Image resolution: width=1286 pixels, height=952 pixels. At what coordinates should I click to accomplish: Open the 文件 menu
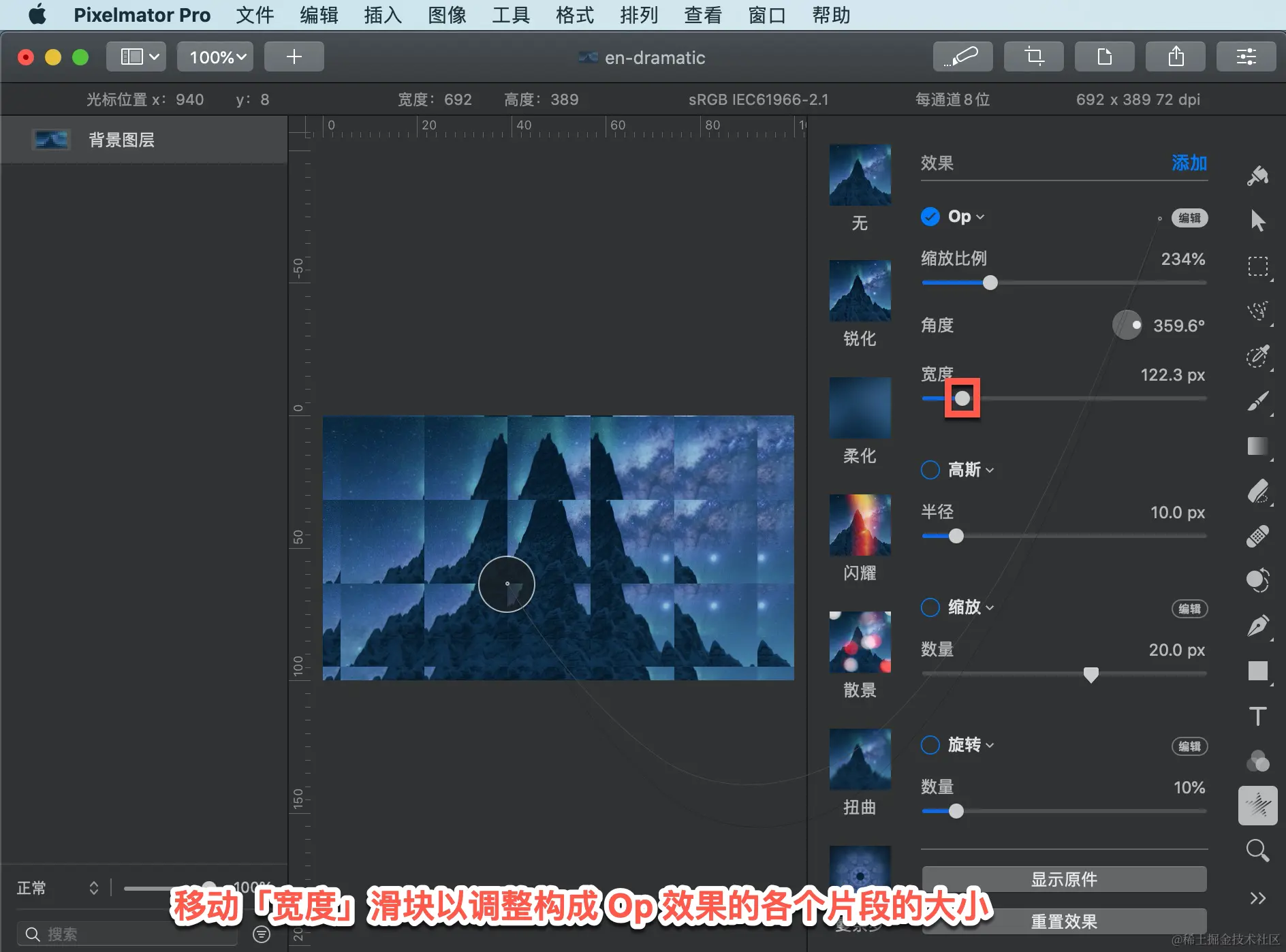(255, 14)
